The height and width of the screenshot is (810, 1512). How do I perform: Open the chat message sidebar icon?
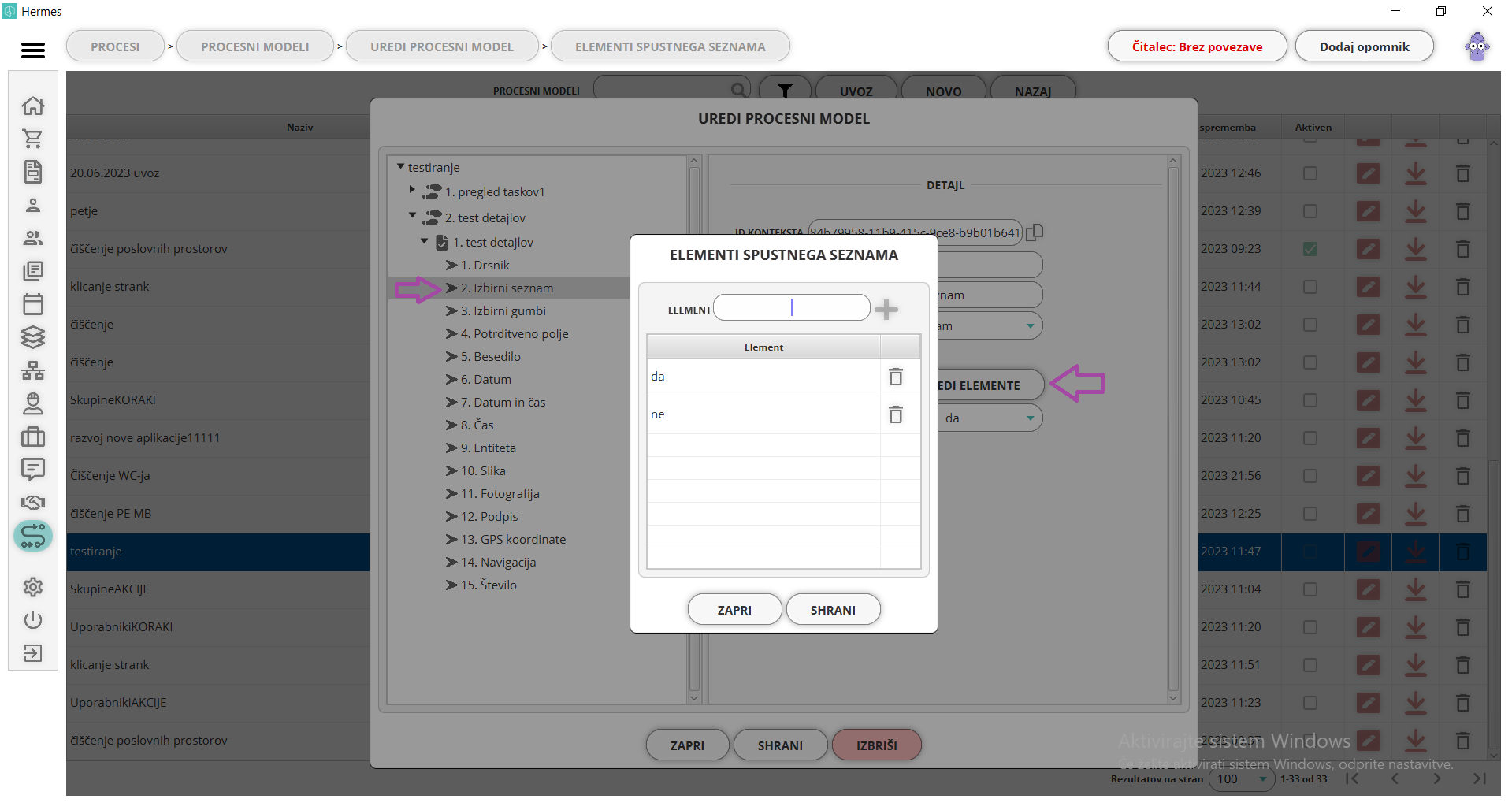click(33, 470)
